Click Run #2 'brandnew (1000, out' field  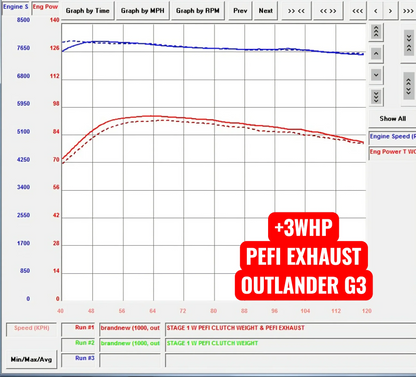(130, 344)
